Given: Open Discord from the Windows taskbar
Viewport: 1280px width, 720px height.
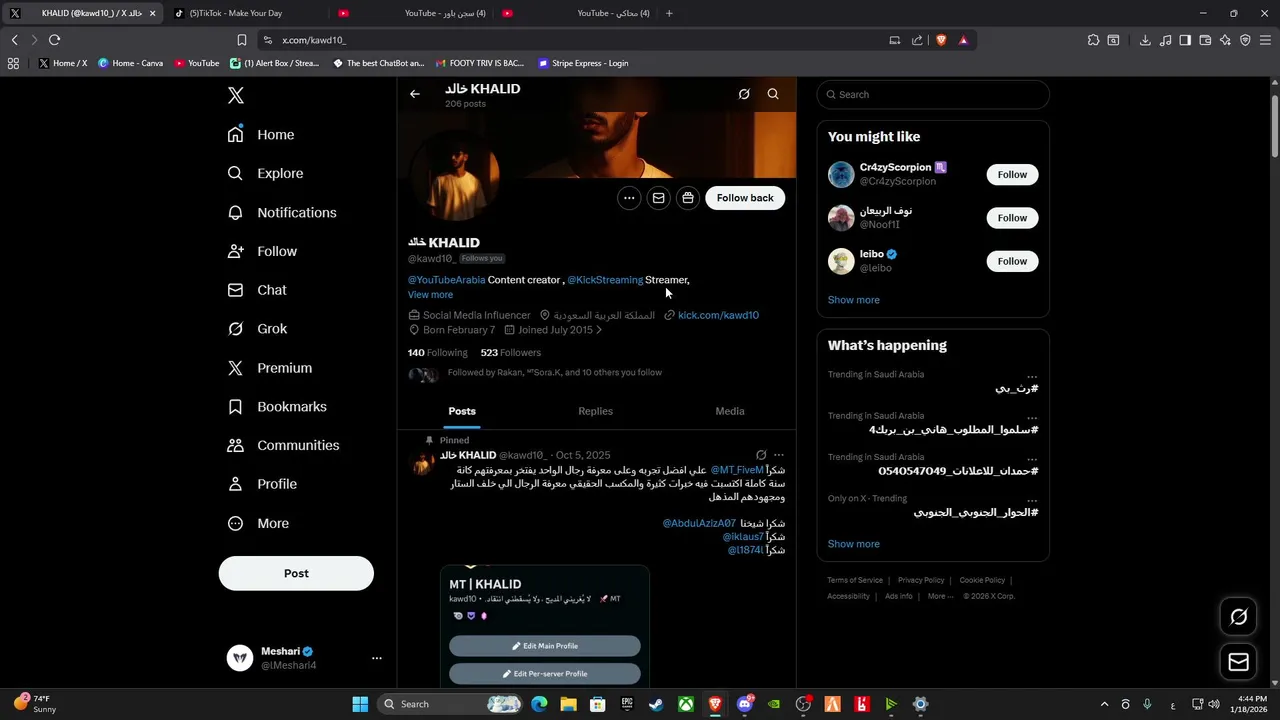Looking at the screenshot, I should (744, 704).
